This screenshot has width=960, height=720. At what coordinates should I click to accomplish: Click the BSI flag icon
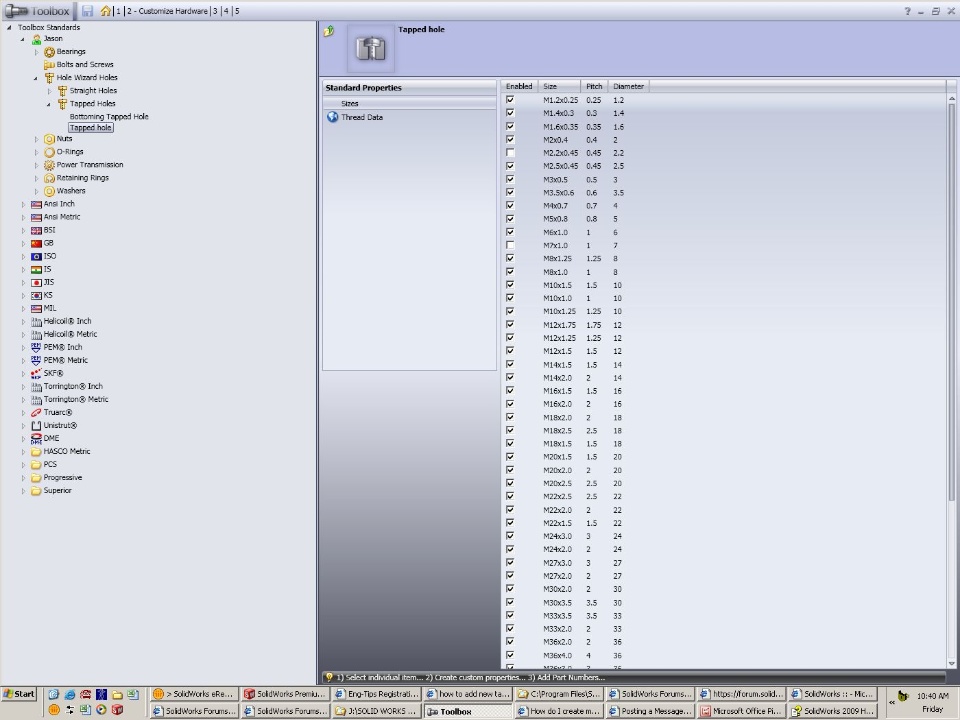tap(36, 231)
